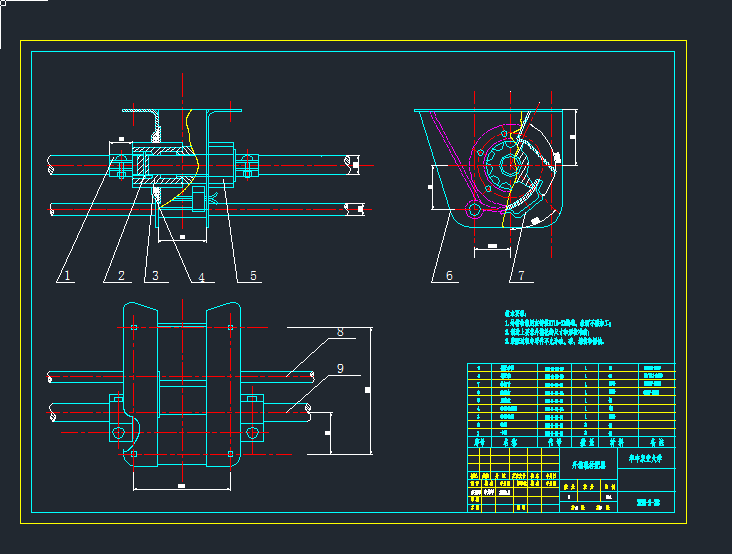The width and height of the screenshot is (732, 554).
Task: Select part callout number 2
Action: point(120,275)
